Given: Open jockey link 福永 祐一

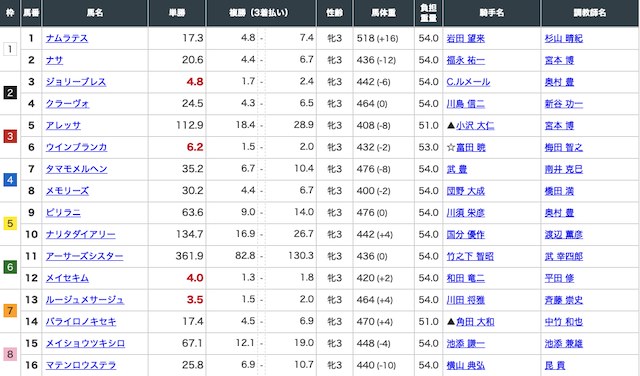Looking at the screenshot, I should (x=465, y=60).
